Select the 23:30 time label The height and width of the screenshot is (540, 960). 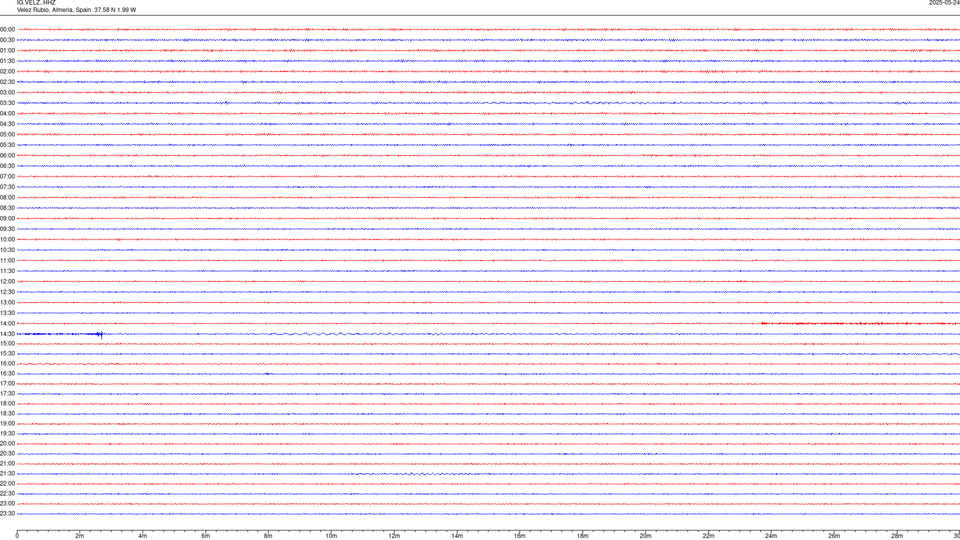(x=7, y=514)
